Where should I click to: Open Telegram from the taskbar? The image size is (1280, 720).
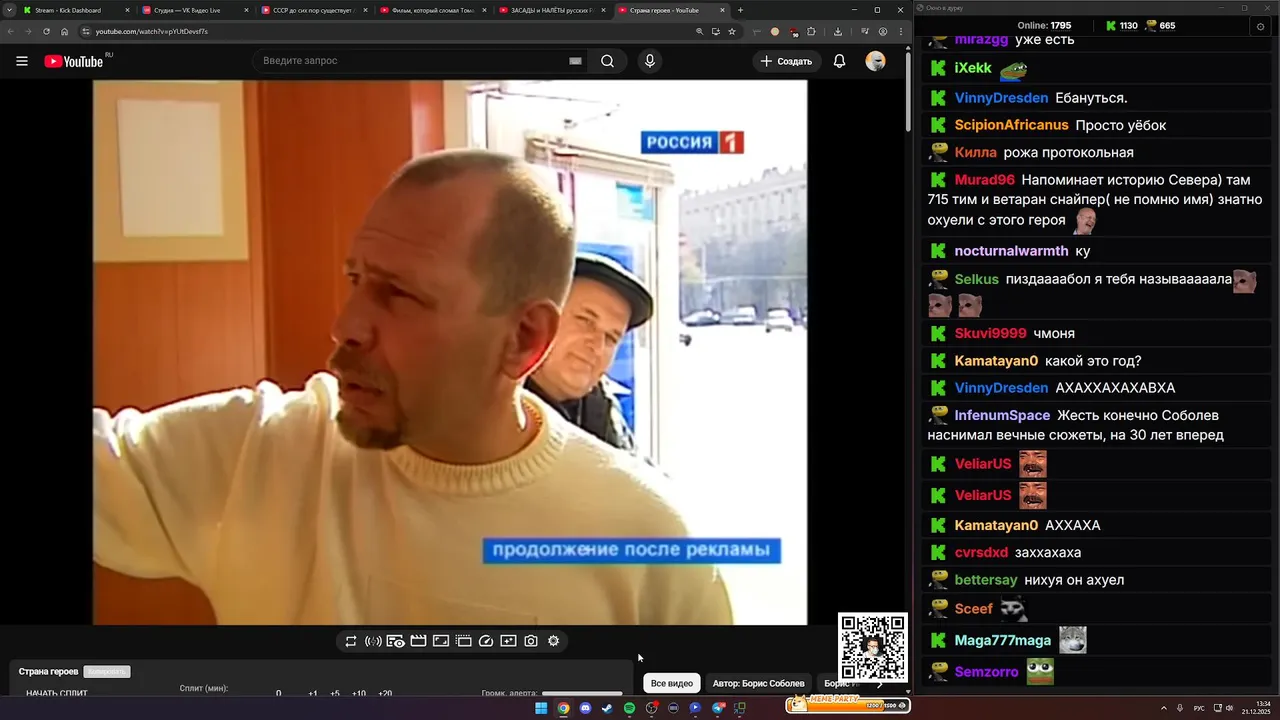coord(718,708)
